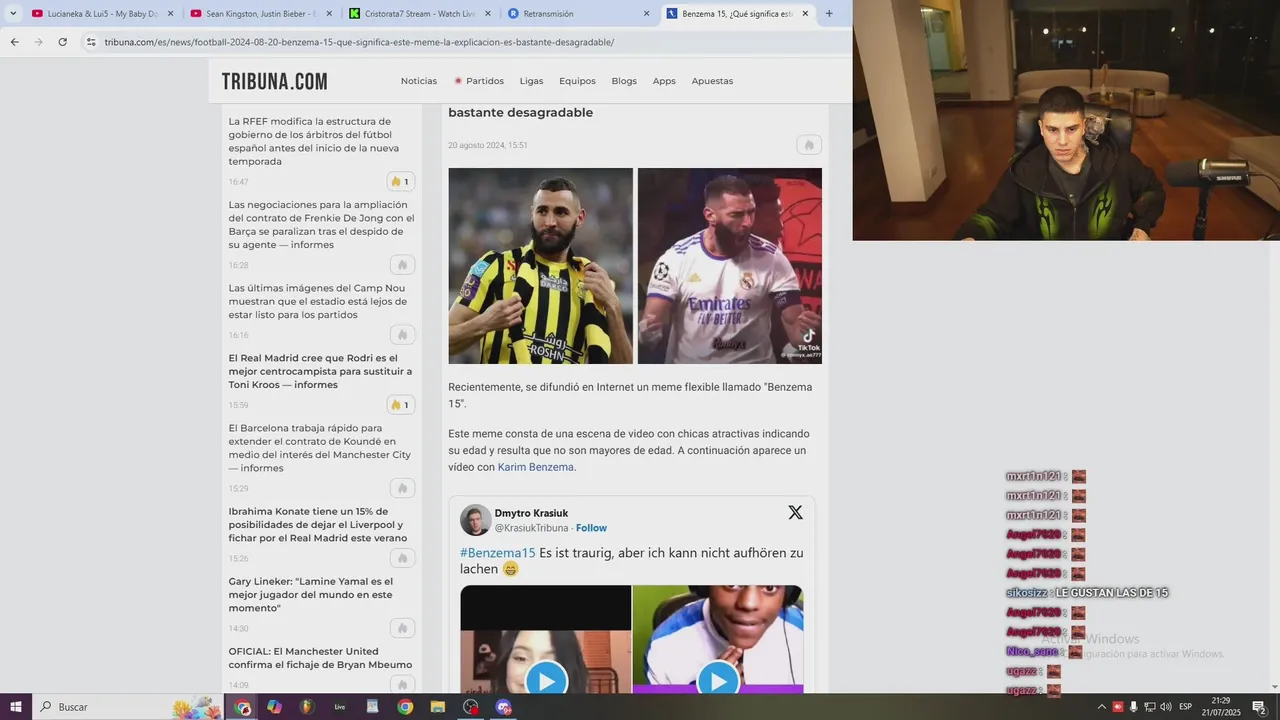Open volume control in system tray
Viewport: 1280px width, 720px height.
coord(1166,707)
